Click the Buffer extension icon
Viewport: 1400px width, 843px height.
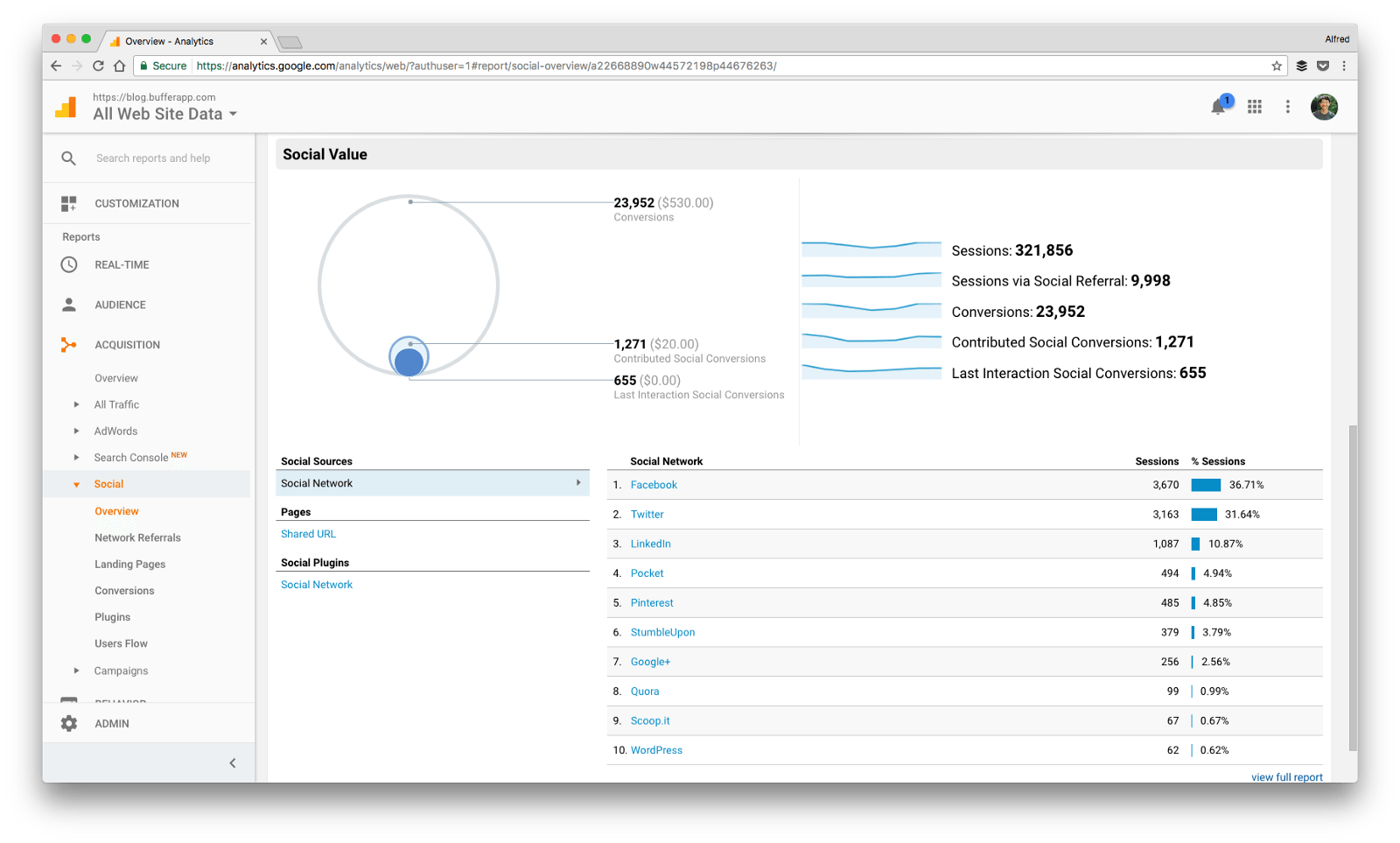click(1302, 66)
